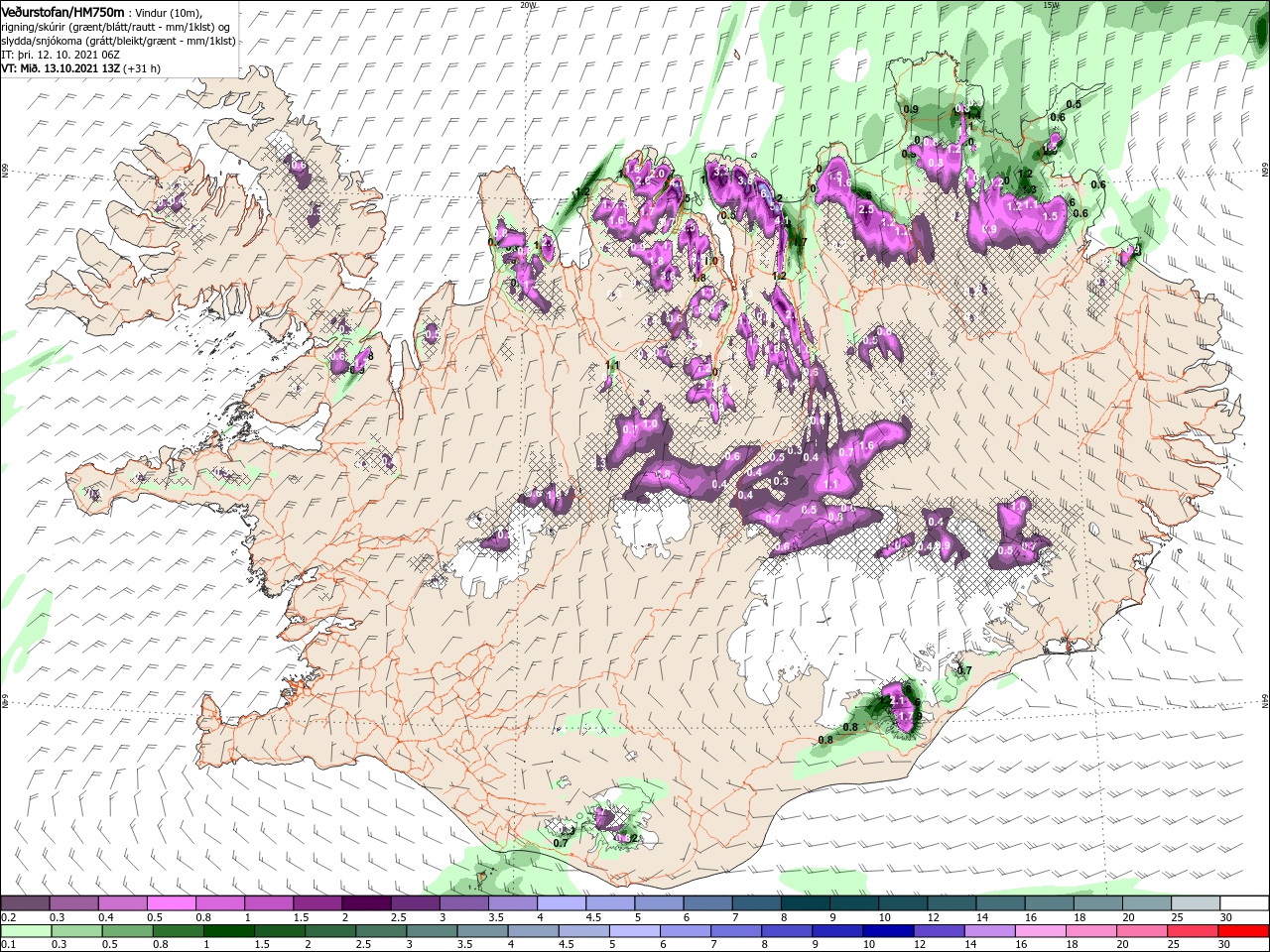Screen dimensions: 1270x952
Task: Select the white snow legend swatch at 30
Action: [x=1243, y=902]
